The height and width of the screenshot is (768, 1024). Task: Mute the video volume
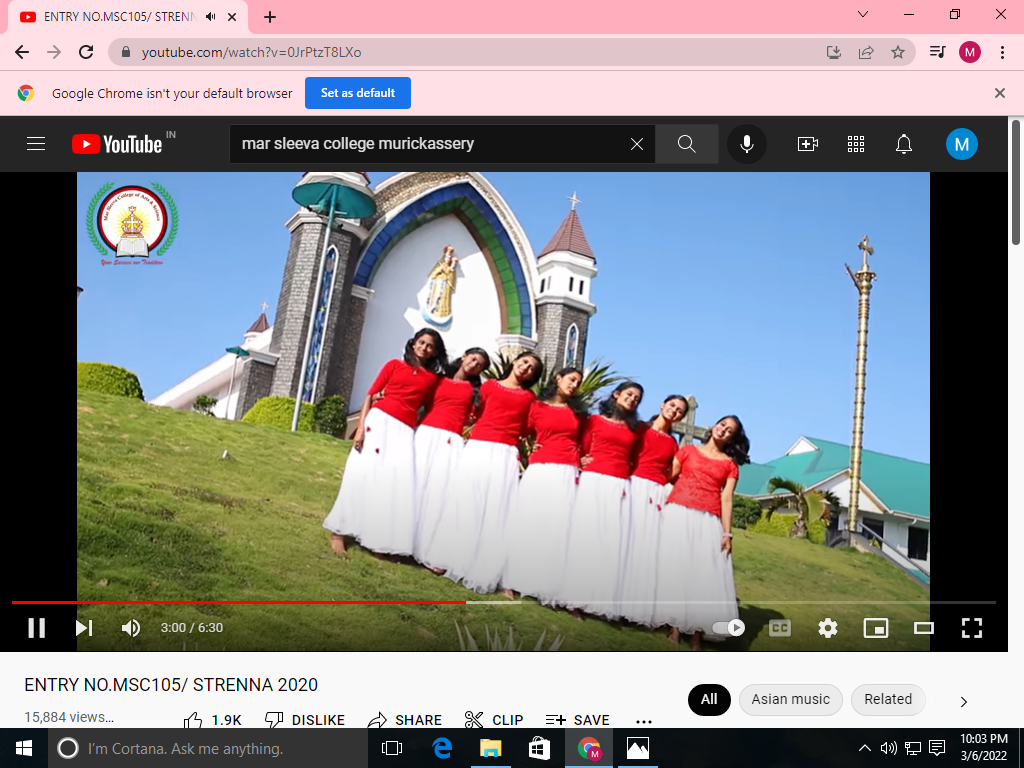point(131,628)
